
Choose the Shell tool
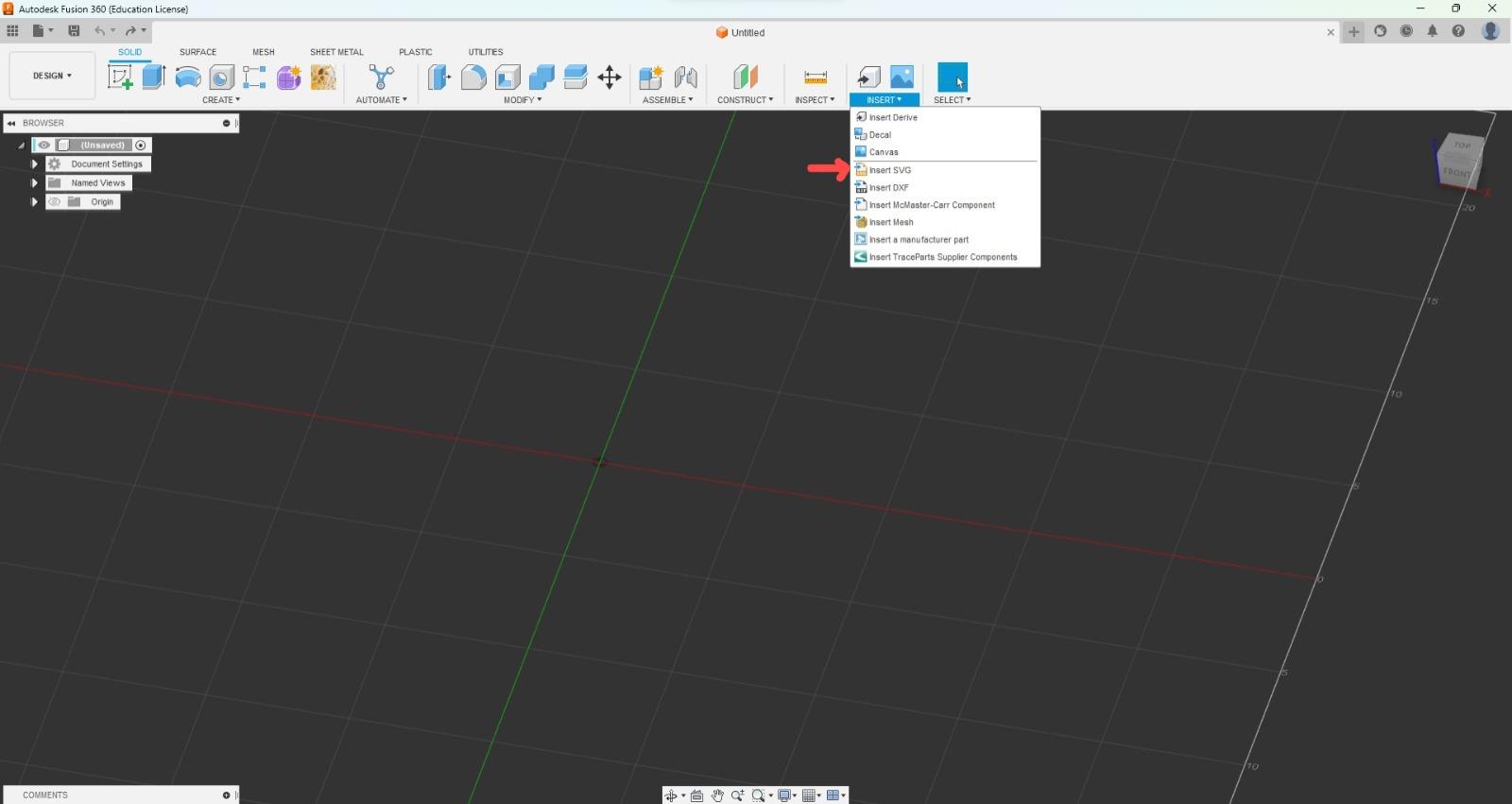coord(507,77)
